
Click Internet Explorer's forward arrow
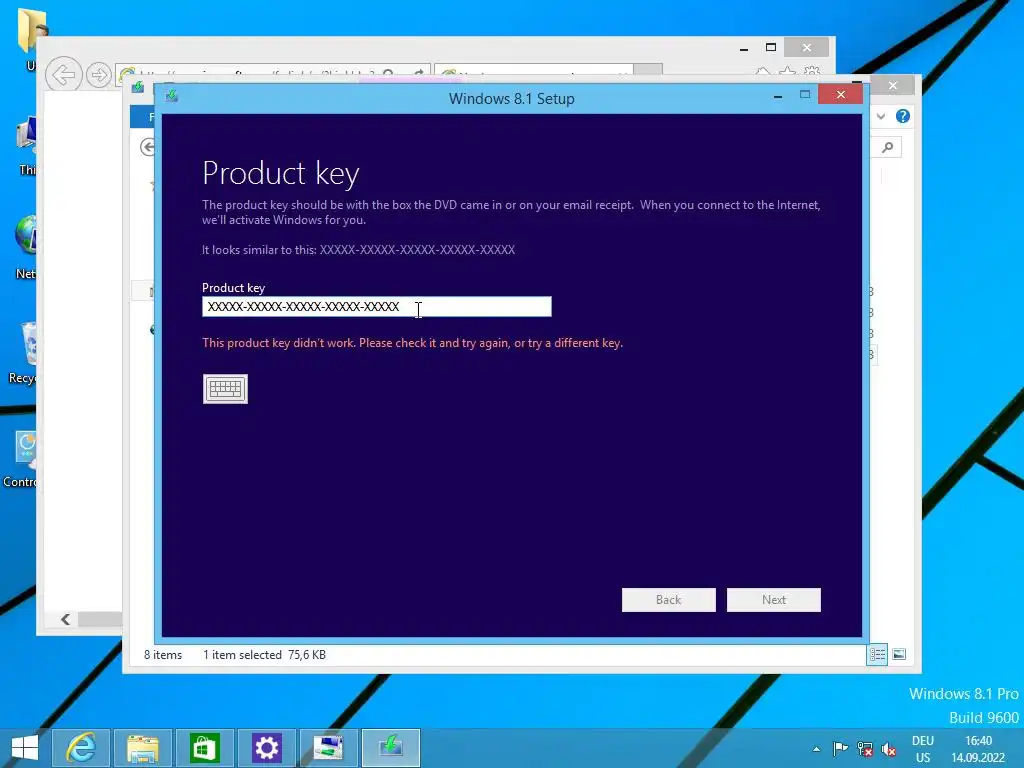[99, 75]
